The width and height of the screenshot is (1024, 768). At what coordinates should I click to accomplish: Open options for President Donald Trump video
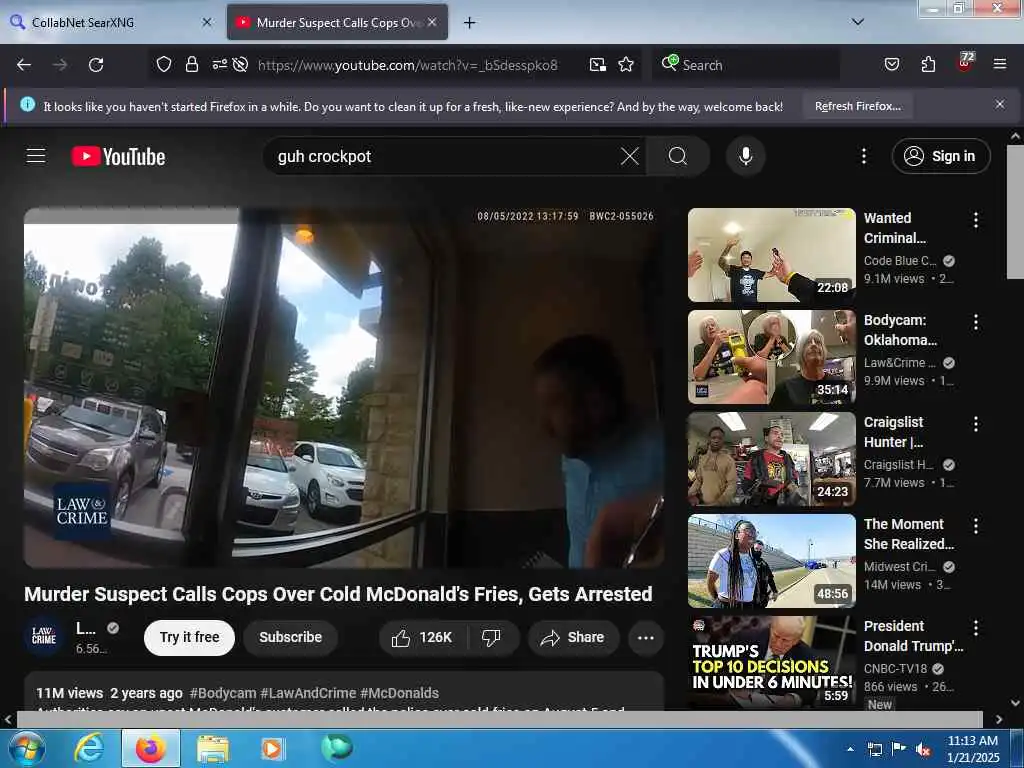coord(976,628)
